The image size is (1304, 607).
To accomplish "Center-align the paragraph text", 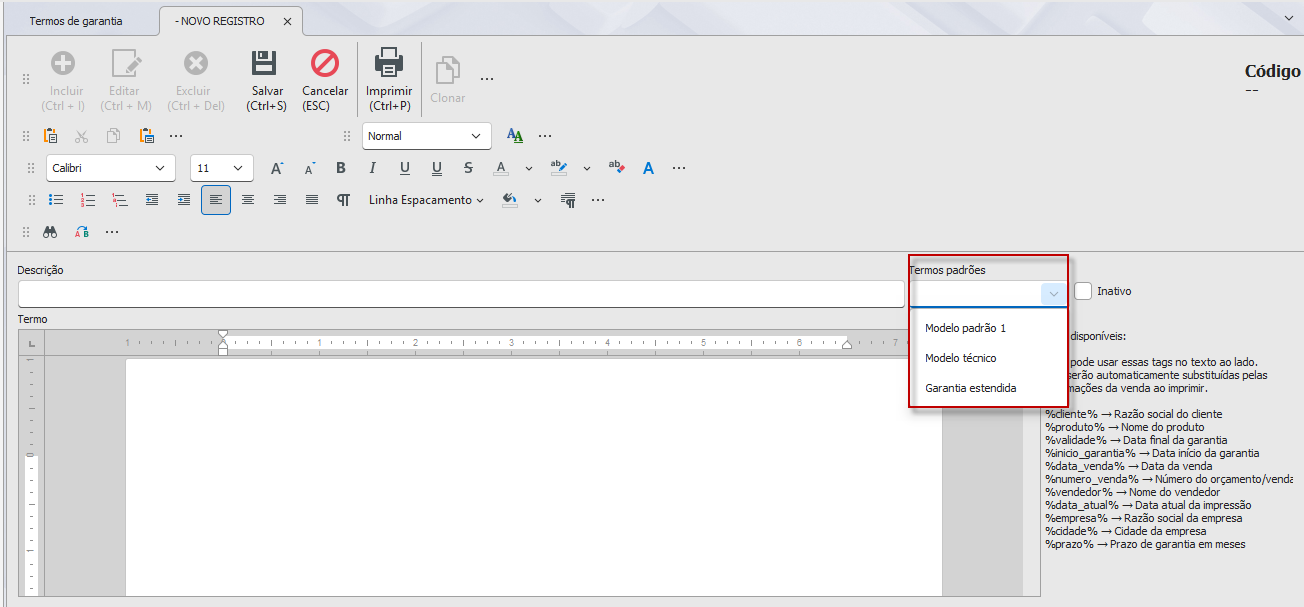I will click(248, 200).
